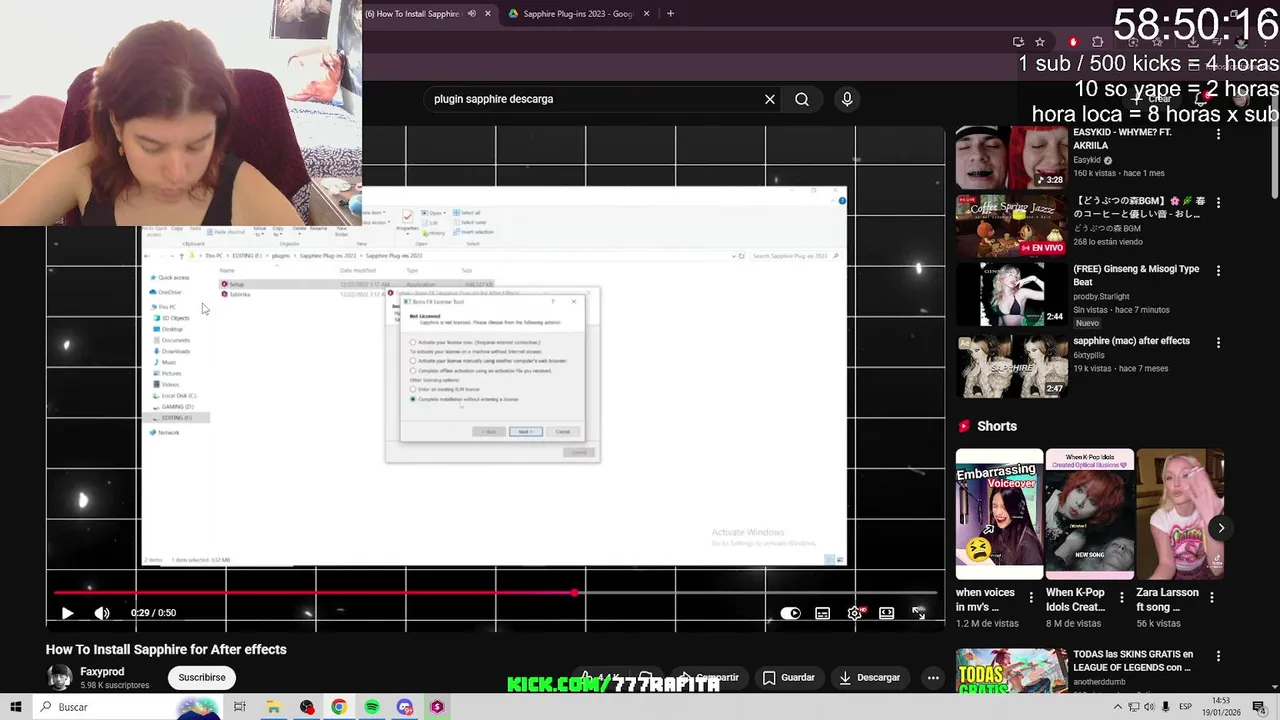The height and width of the screenshot is (720, 1280).
Task: Open options for 'Ginseng & Misogi Type Beat'
Action: 1218,271
